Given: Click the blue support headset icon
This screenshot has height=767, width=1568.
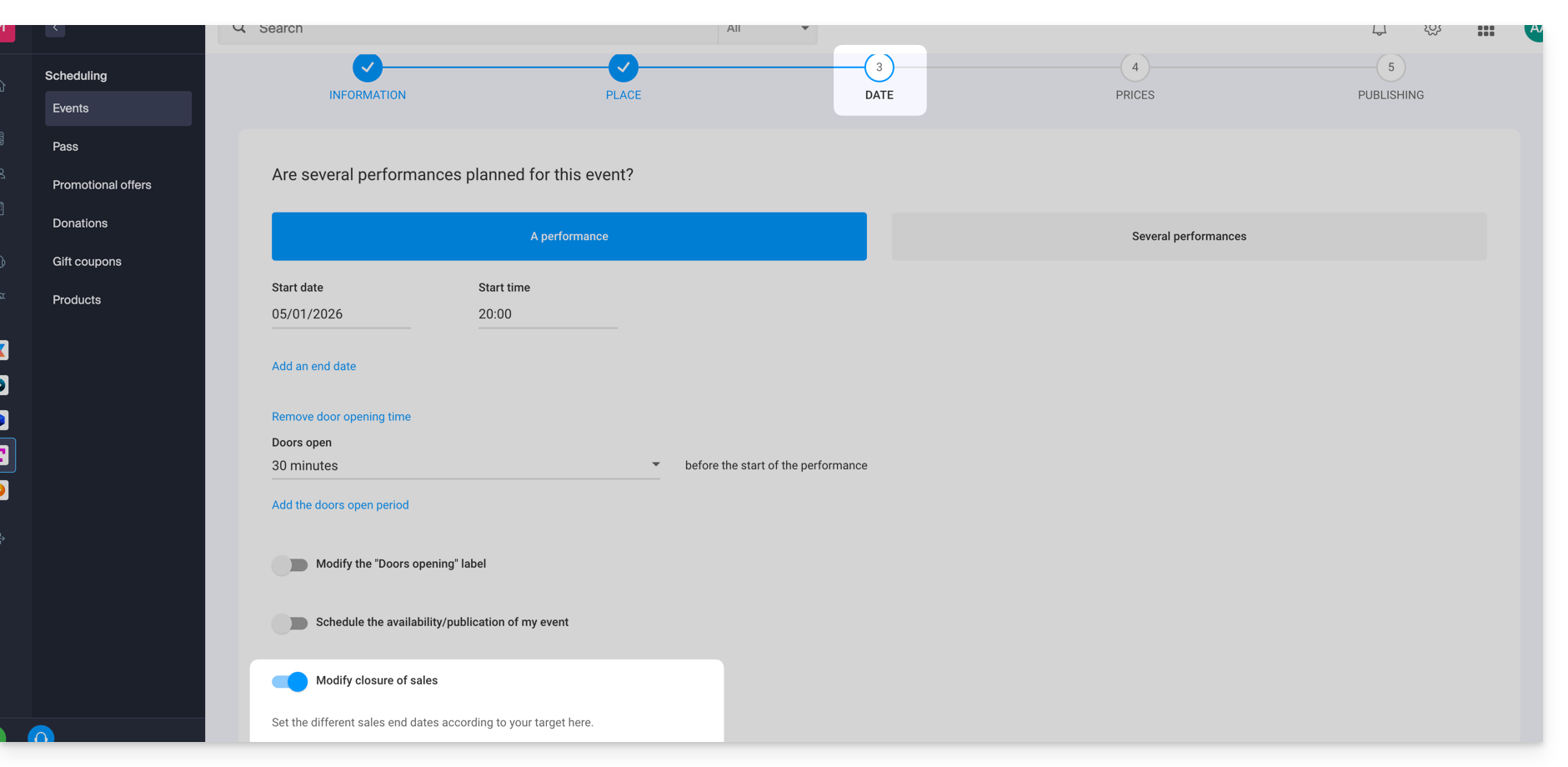Looking at the screenshot, I should 41,735.
